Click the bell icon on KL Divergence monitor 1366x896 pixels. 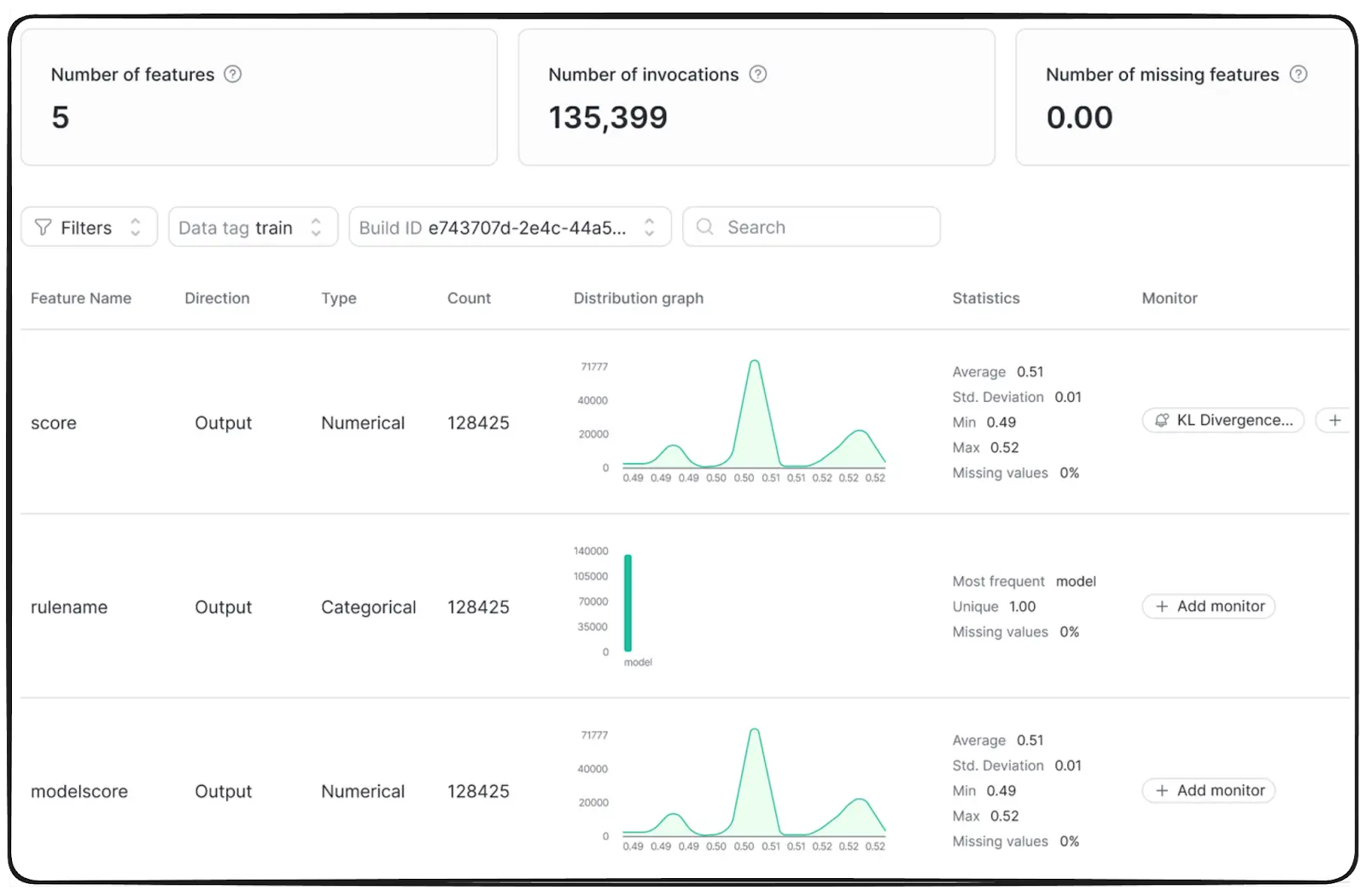tap(1163, 420)
